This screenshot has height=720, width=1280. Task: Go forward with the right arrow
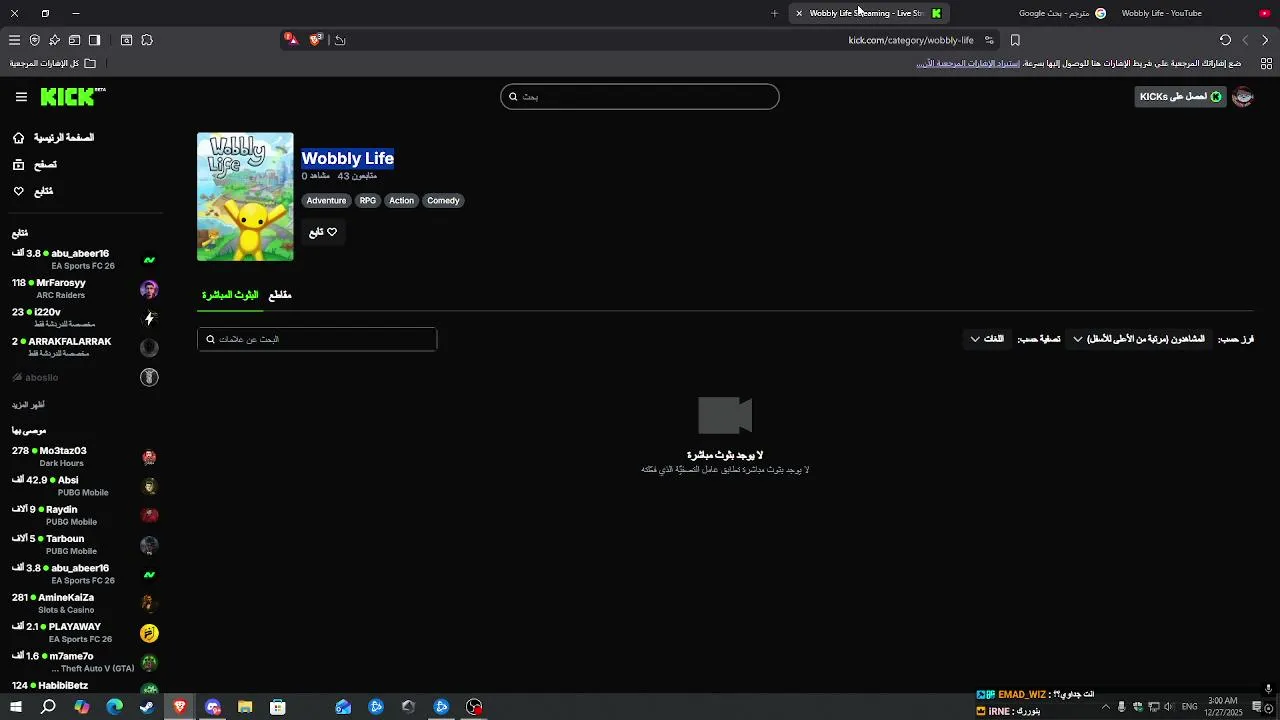(x=1265, y=40)
